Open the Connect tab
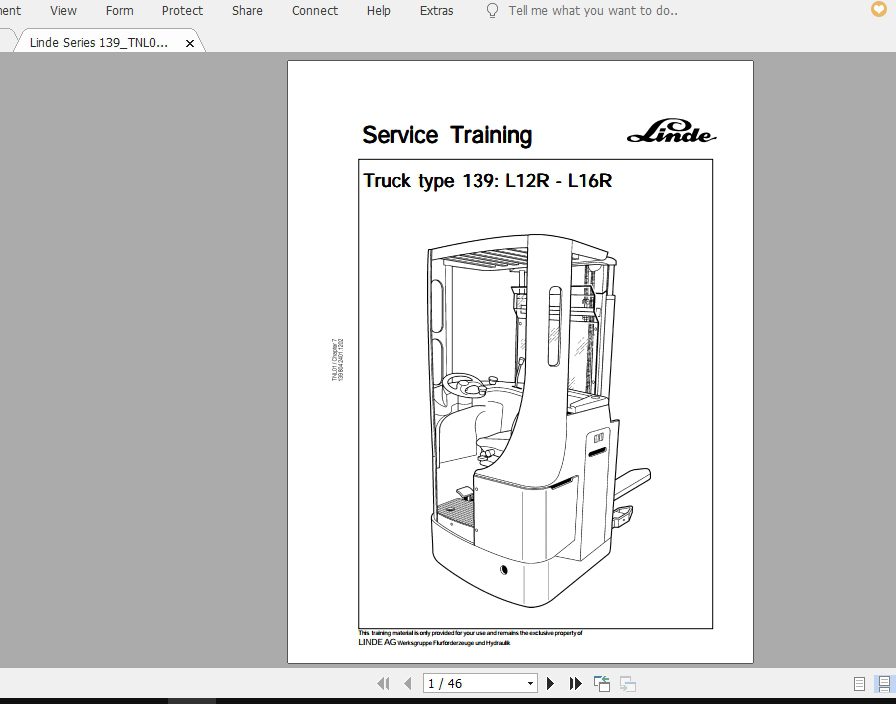Image resolution: width=896 pixels, height=704 pixels. coord(315,11)
